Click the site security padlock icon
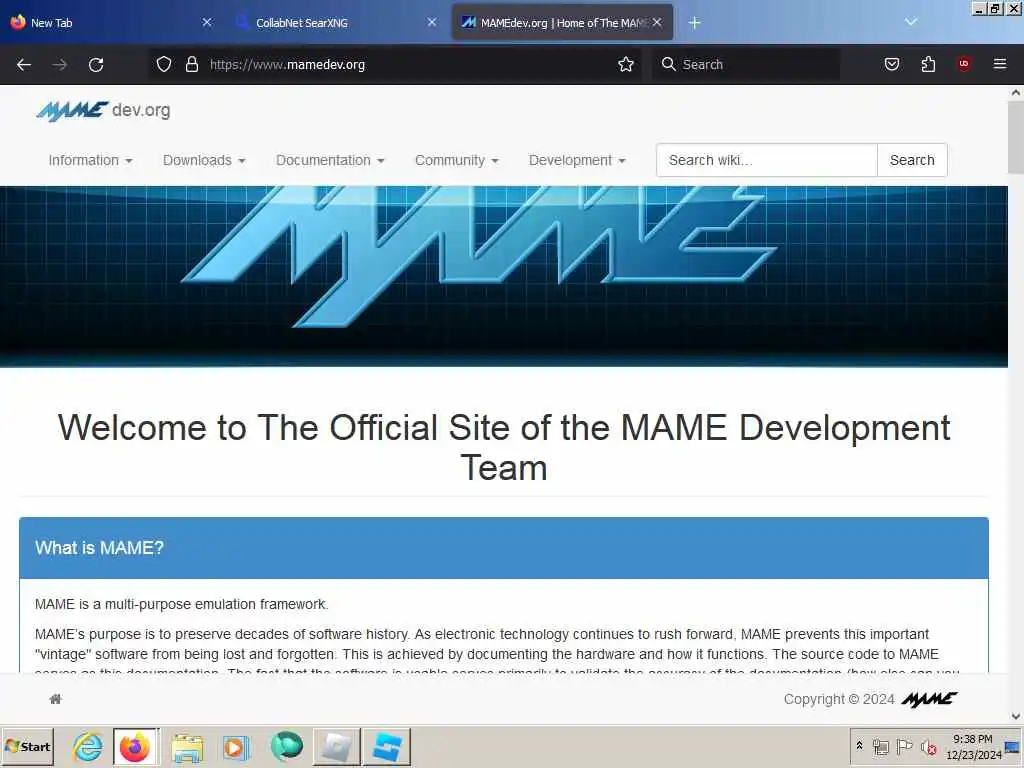The image size is (1024, 768). pos(191,64)
